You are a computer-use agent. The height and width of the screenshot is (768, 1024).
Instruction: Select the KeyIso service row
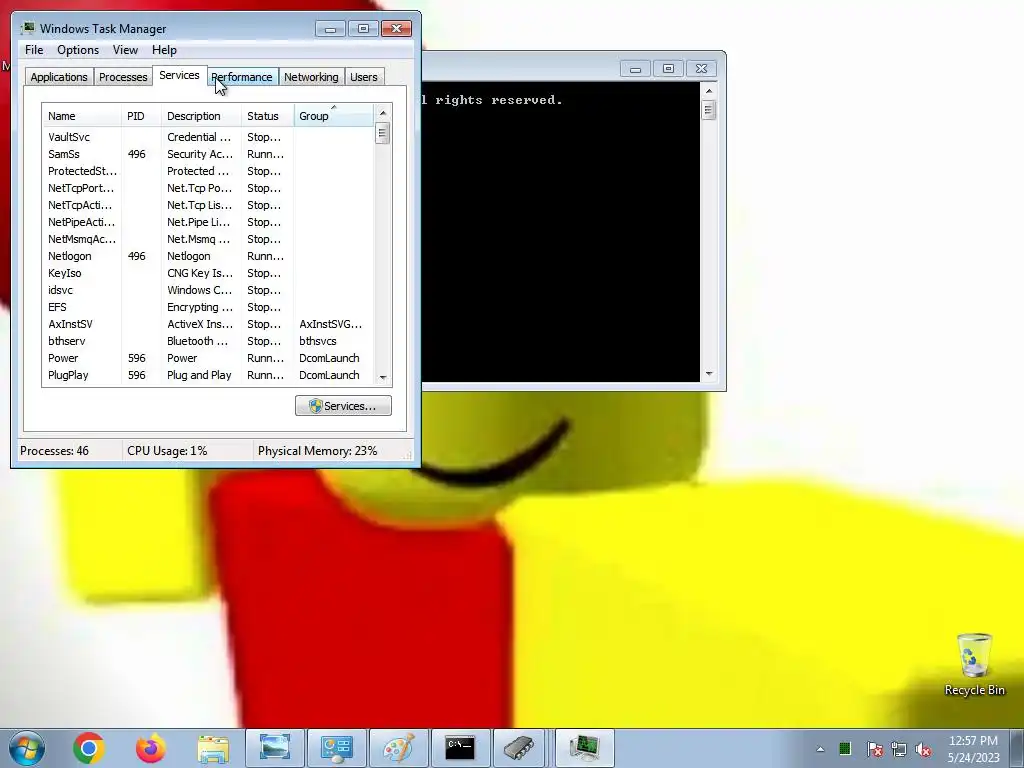tap(208, 273)
